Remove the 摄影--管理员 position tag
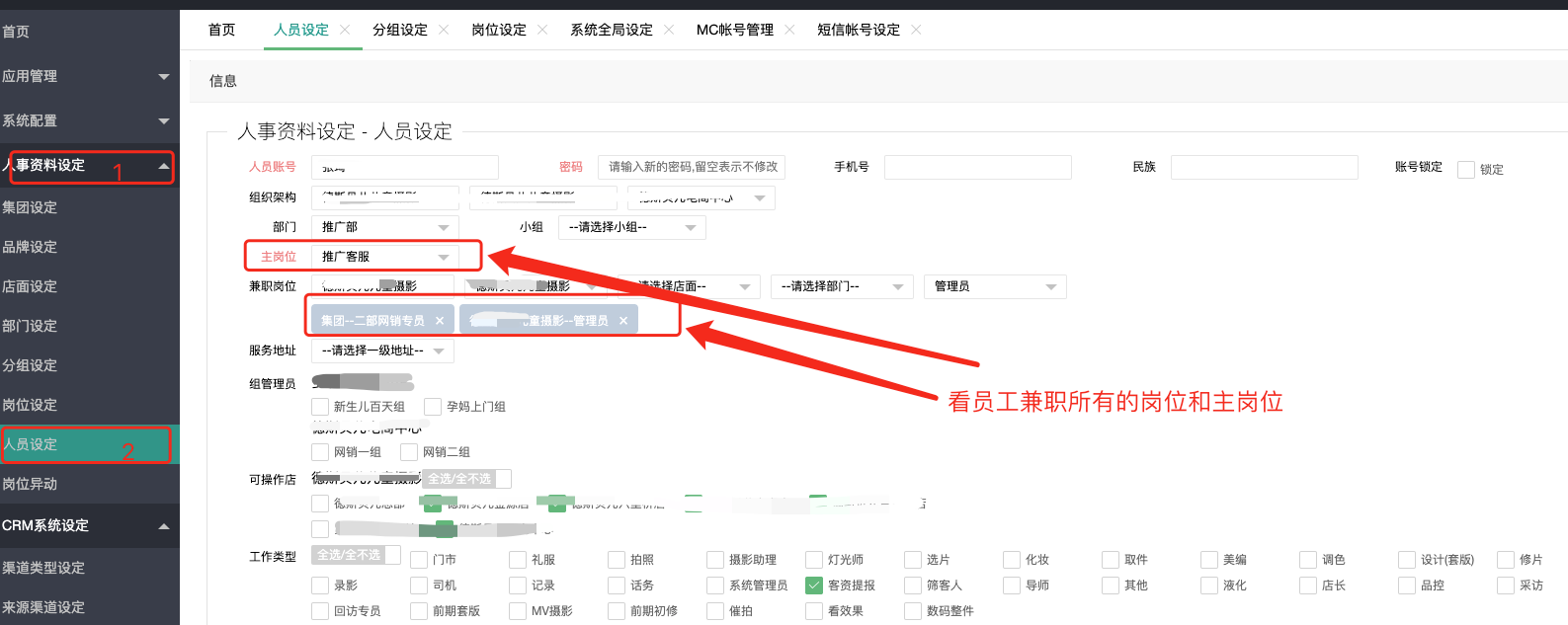Viewport: 1568px width, 625px height. click(x=623, y=321)
